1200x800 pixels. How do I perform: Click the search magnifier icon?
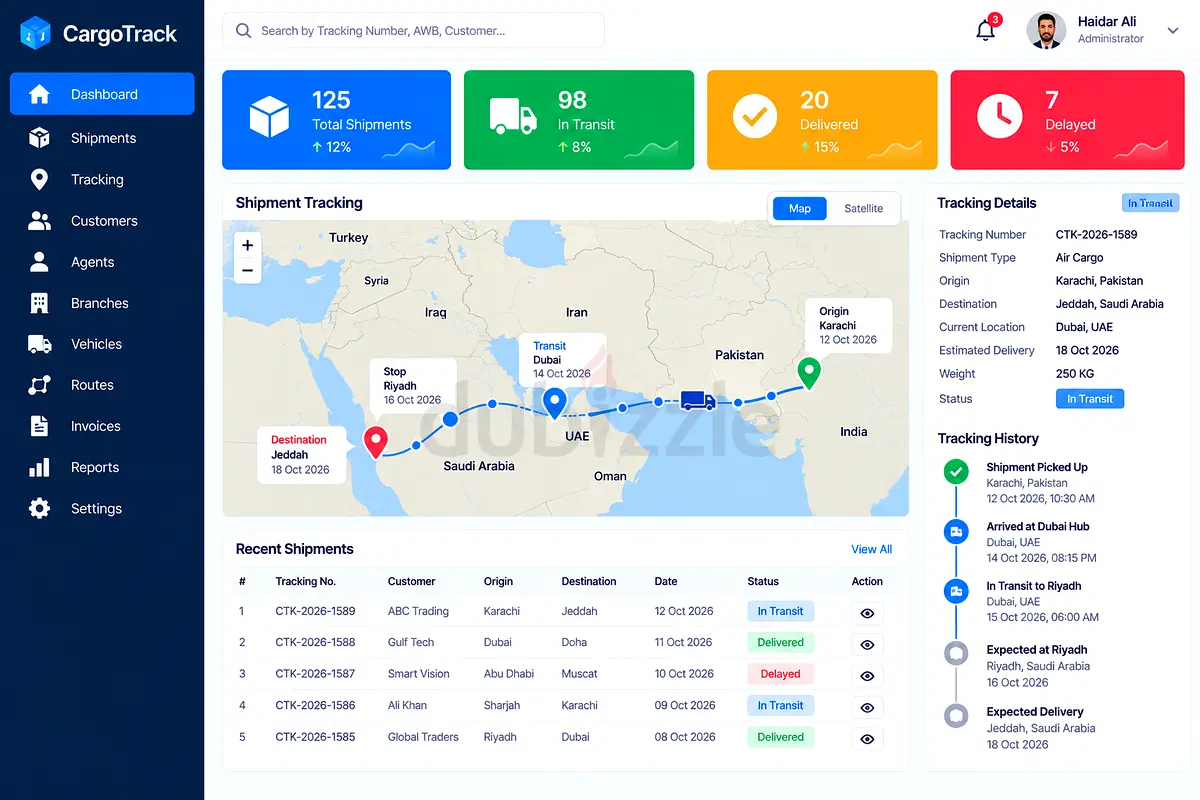coord(243,31)
